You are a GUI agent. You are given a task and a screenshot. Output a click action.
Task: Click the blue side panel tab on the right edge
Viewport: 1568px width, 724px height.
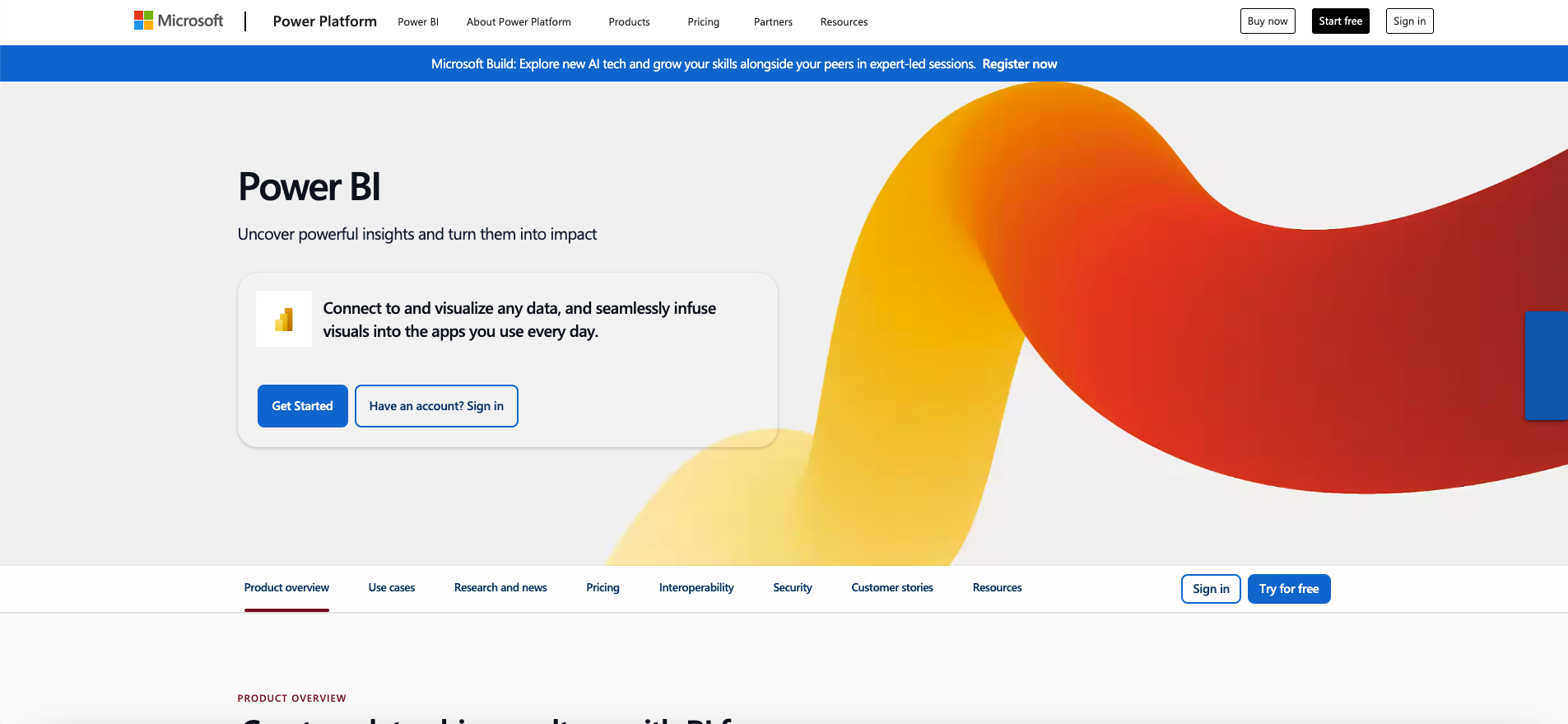pyautogui.click(x=1547, y=366)
